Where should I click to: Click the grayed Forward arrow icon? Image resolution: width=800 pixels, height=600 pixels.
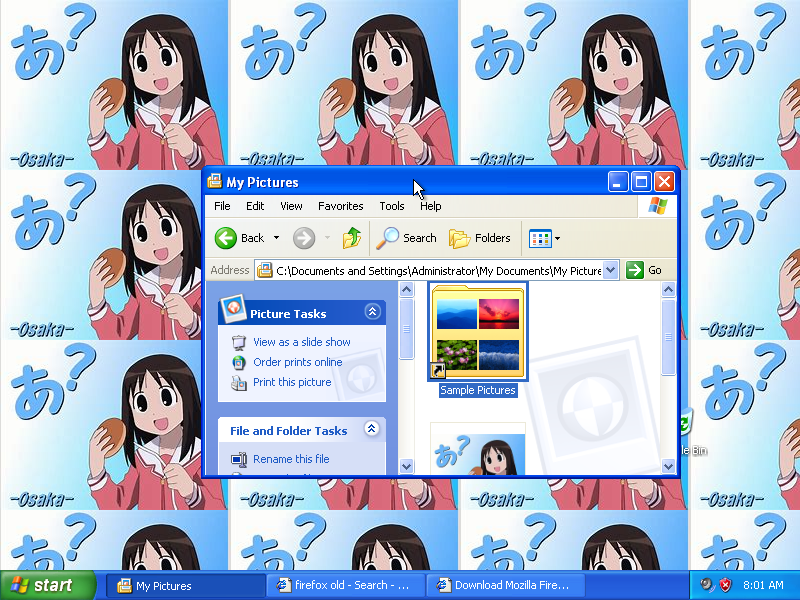[x=304, y=238]
